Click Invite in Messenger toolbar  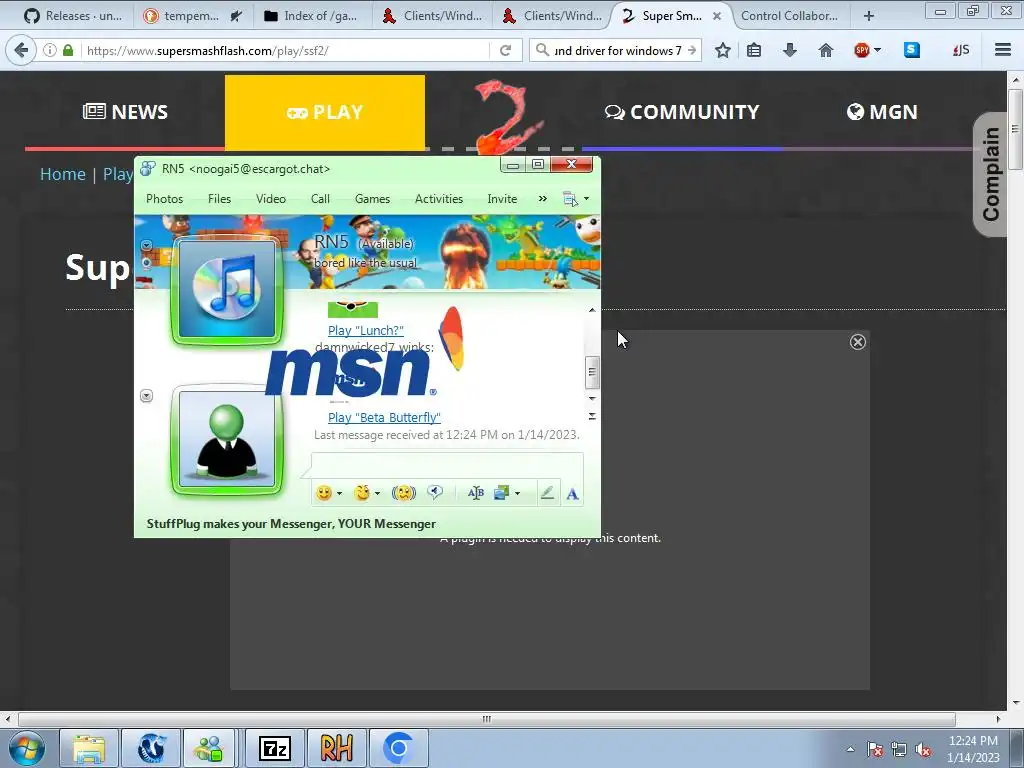[502, 199]
